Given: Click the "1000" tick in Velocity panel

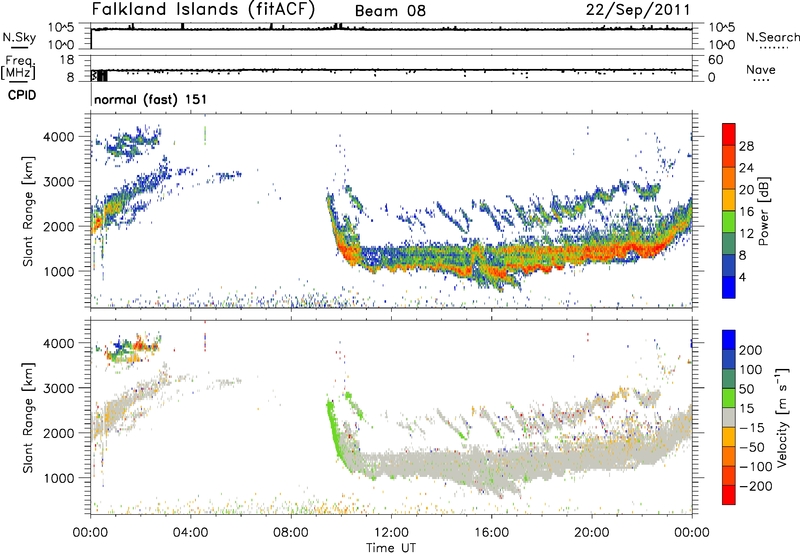Looking at the screenshot, I should click(x=58, y=478).
